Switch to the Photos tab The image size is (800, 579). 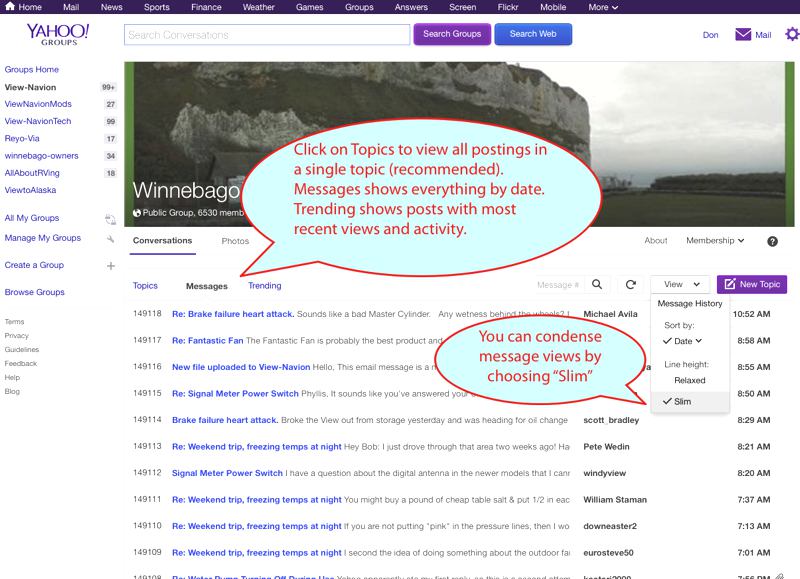pos(235,241)
